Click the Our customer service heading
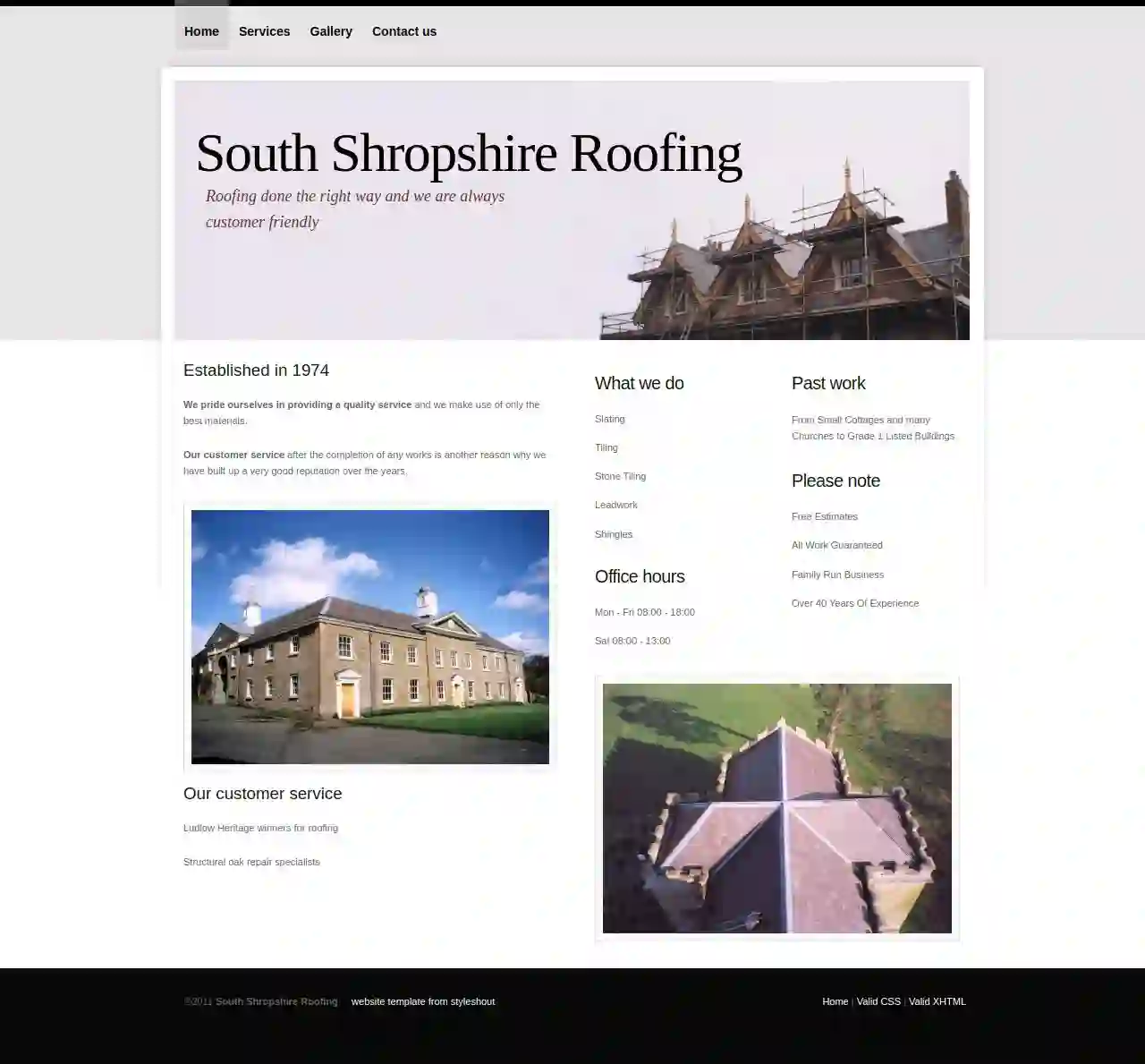The height and width of the screenshot is (1064, 1145). pos(262,794)
